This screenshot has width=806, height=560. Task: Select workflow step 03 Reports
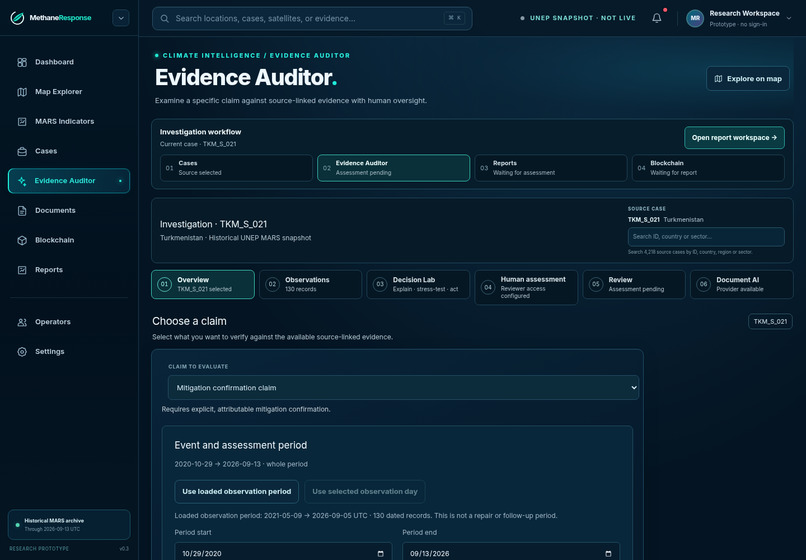pyautogui.click(x=551, y=168)
